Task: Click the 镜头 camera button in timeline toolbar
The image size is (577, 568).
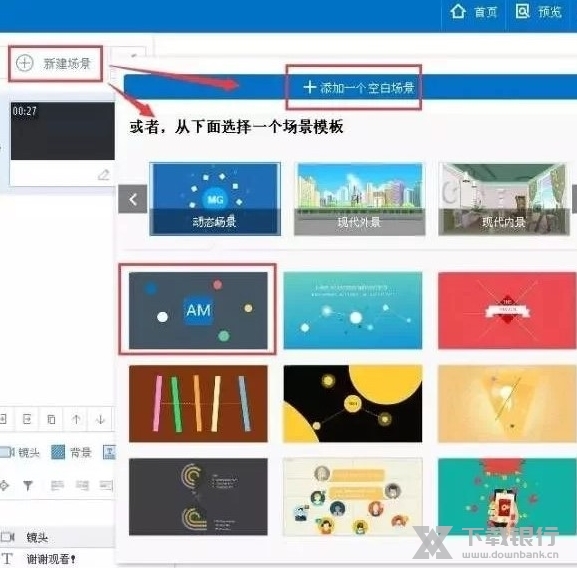Action: pos(20,452)
